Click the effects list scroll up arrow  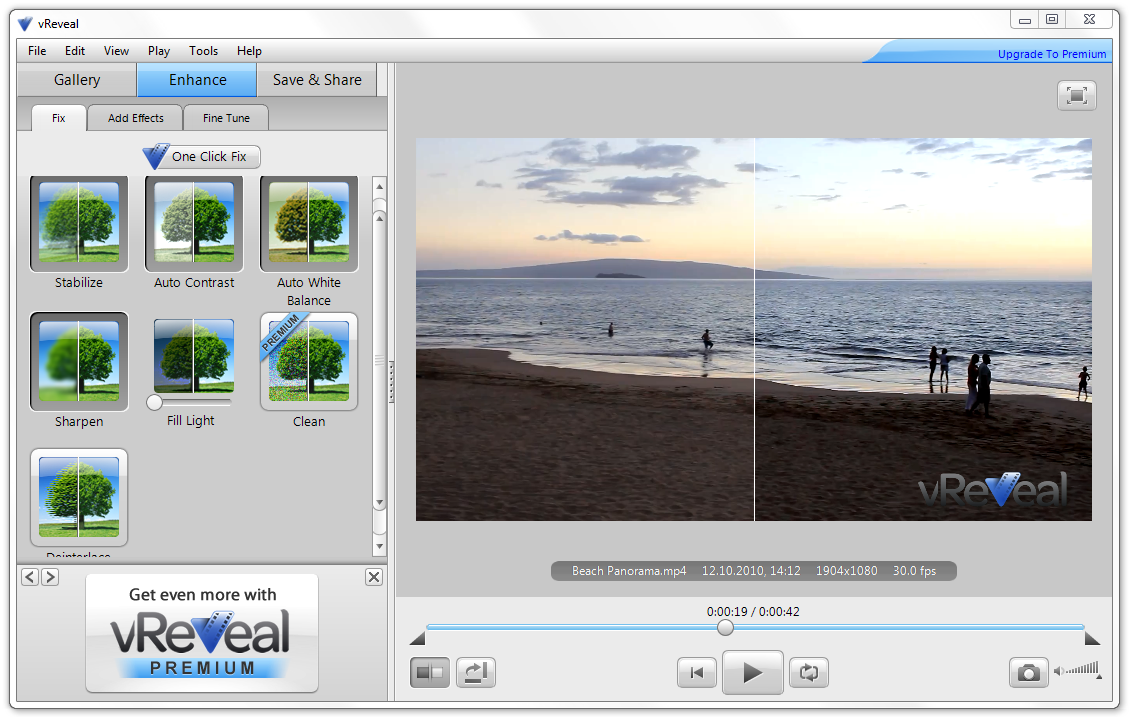coord(379,186)
